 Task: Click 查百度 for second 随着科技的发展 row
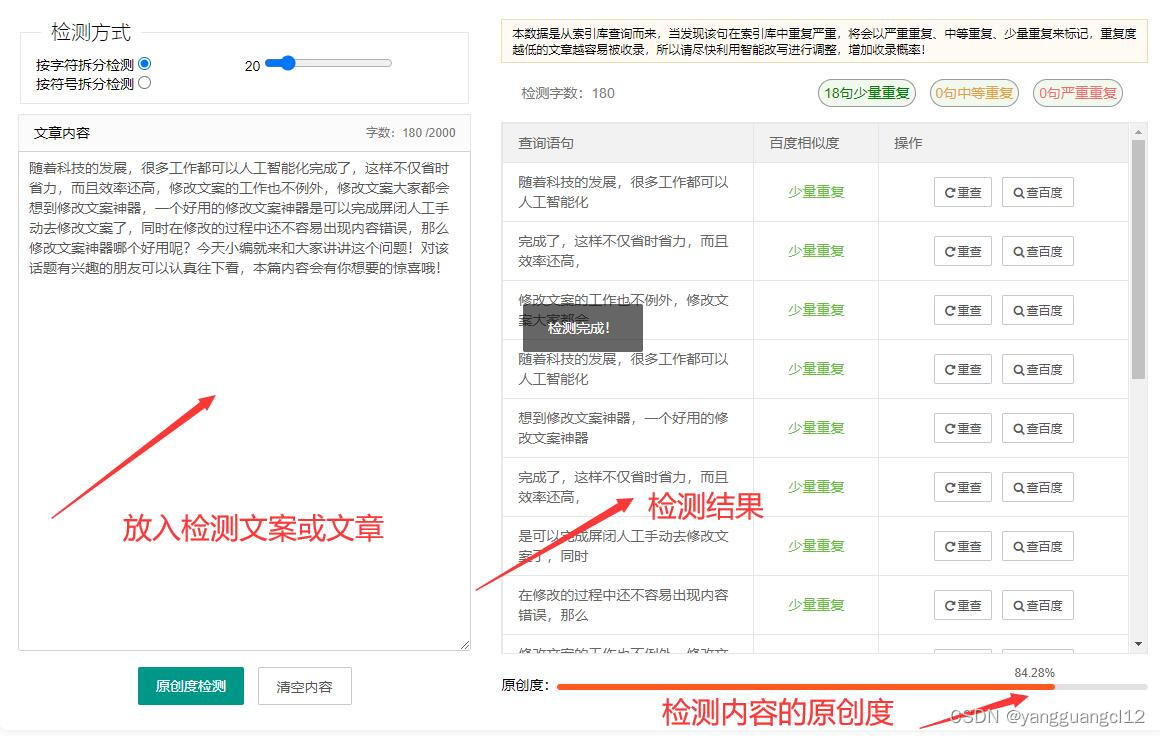1037,369
